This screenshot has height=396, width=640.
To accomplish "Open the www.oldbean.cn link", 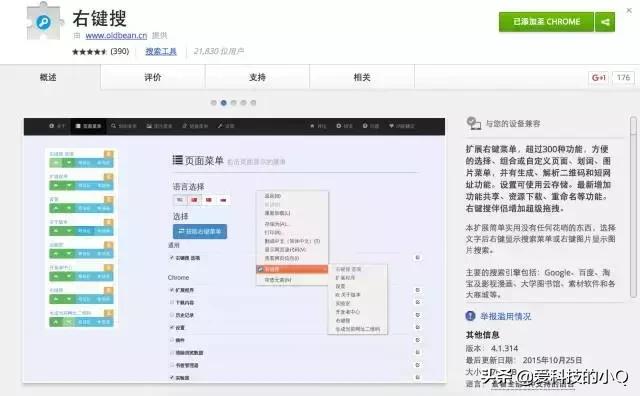I will click(116, 36).
